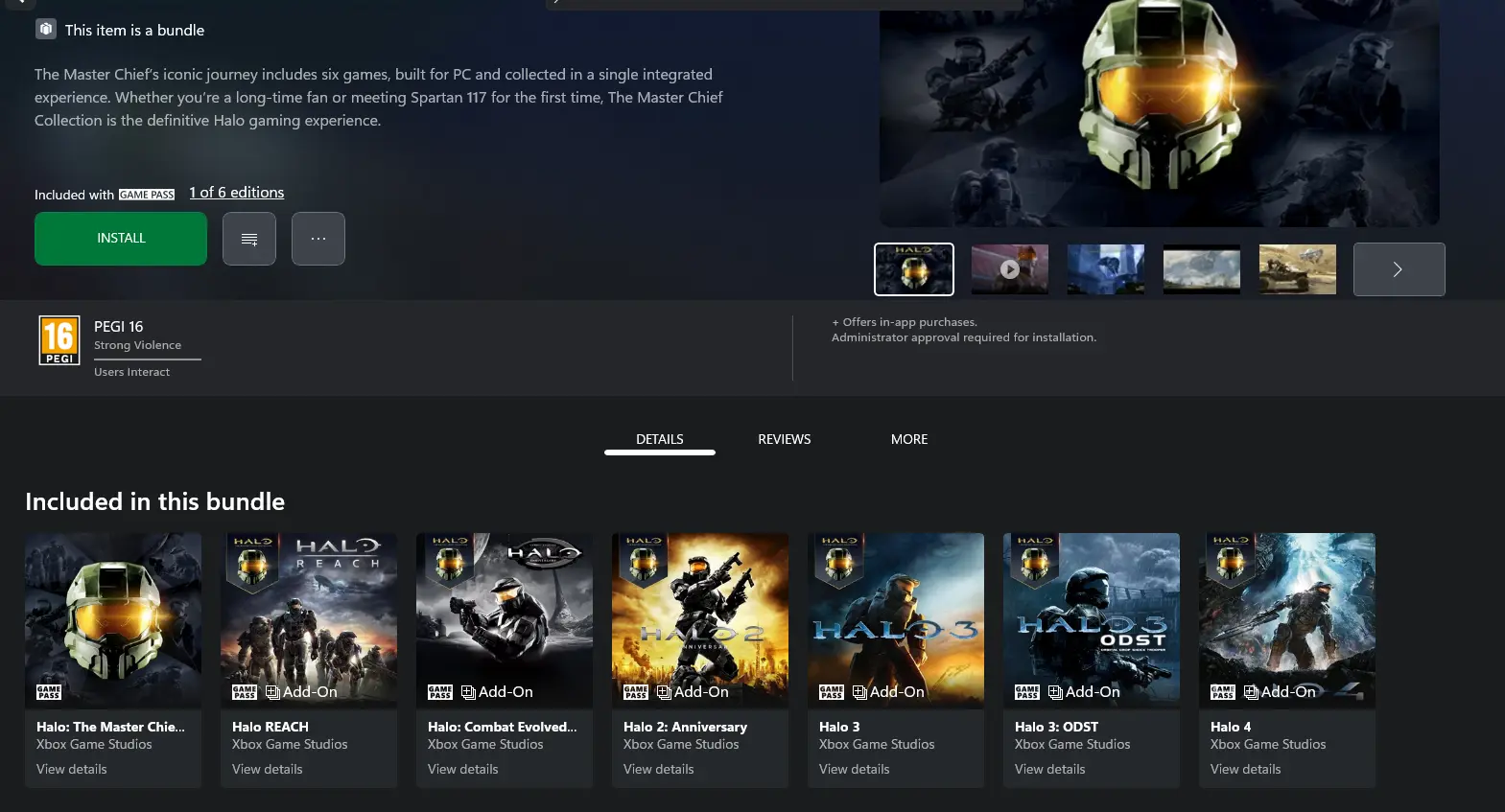Open the Halo 4 cover art
The height and width of the screenshot is (812, 1505).
point(1287,620)
